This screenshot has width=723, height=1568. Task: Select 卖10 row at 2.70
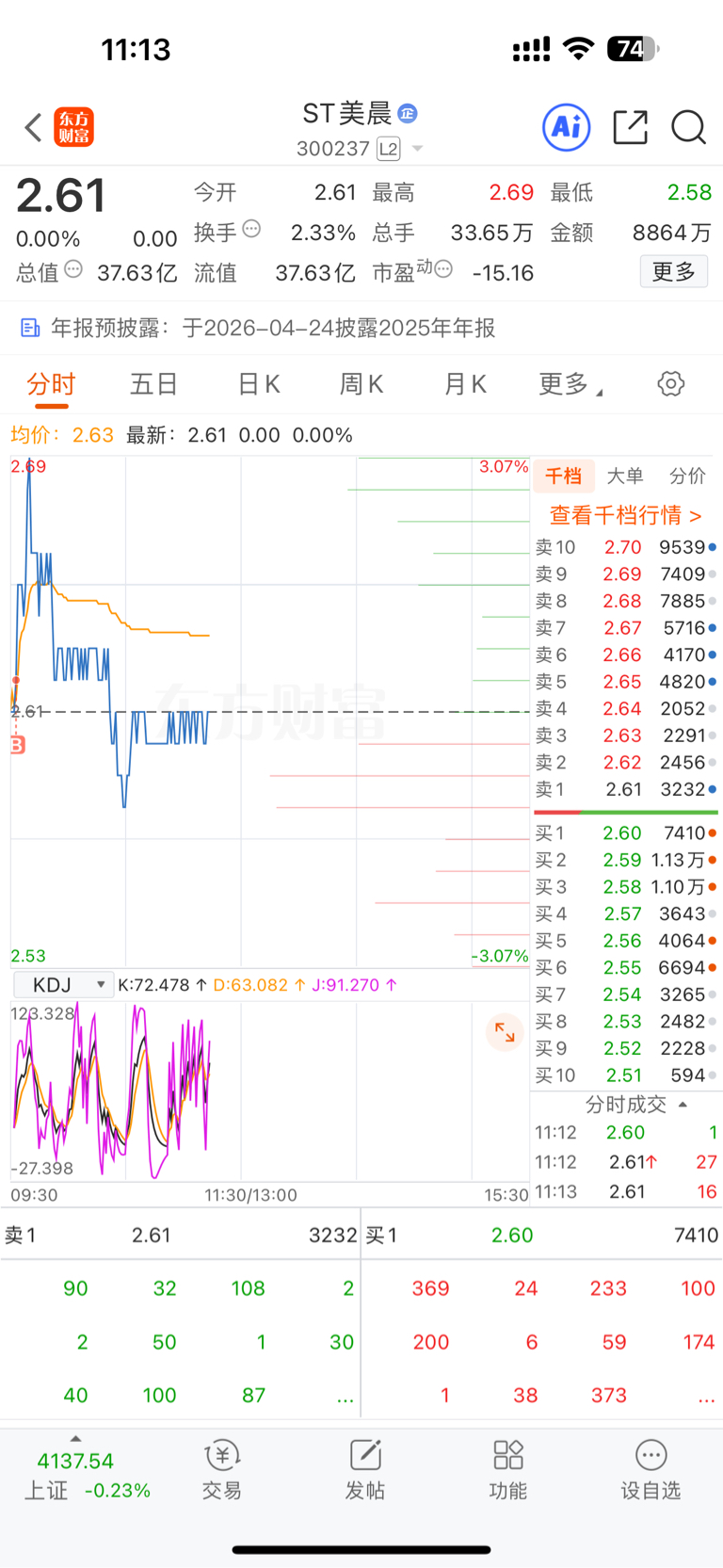click(625, 547)
